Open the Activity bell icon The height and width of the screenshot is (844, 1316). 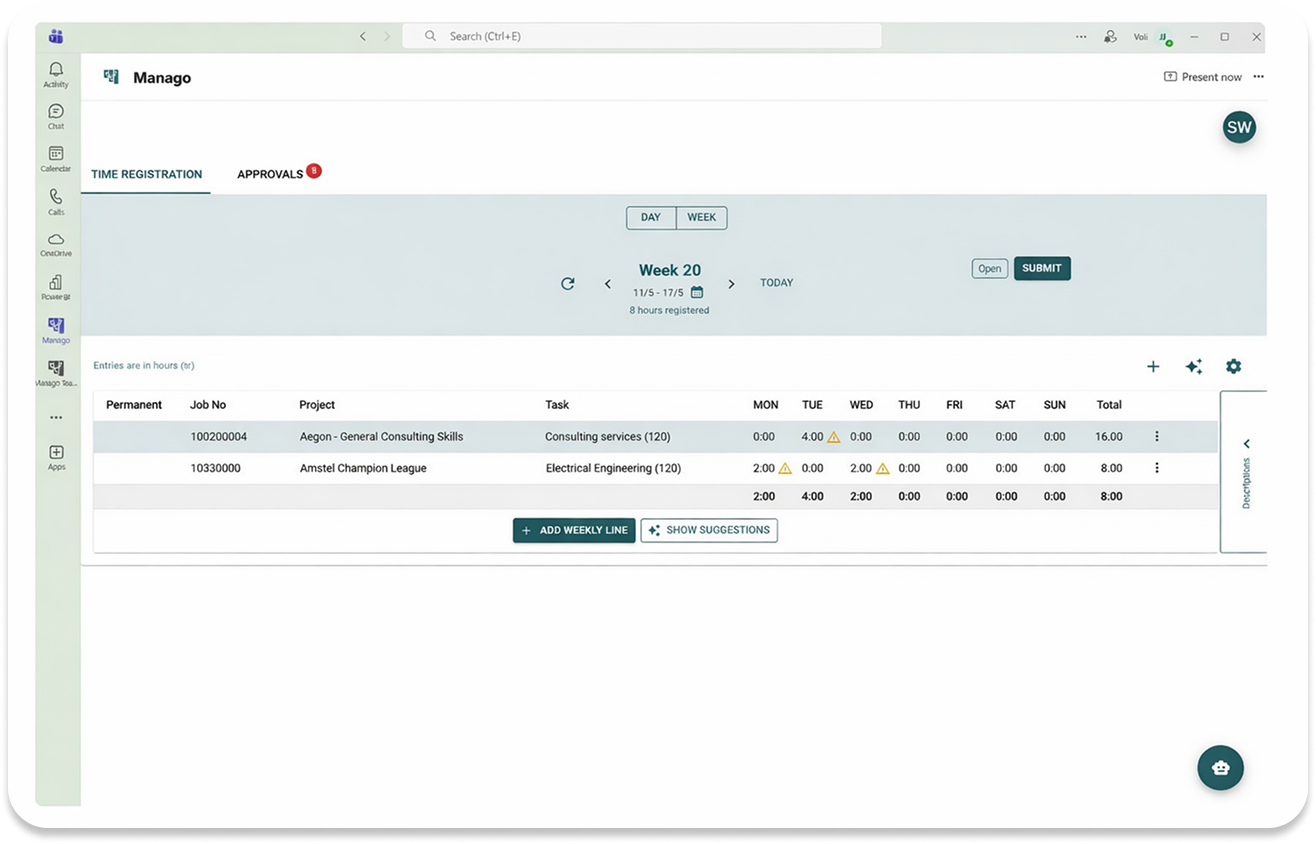[56, 74]
